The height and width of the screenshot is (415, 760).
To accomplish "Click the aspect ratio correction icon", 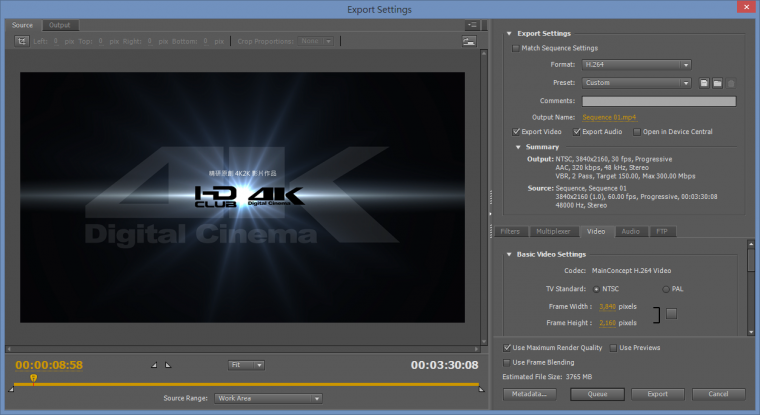I will [x=468, y=41].
